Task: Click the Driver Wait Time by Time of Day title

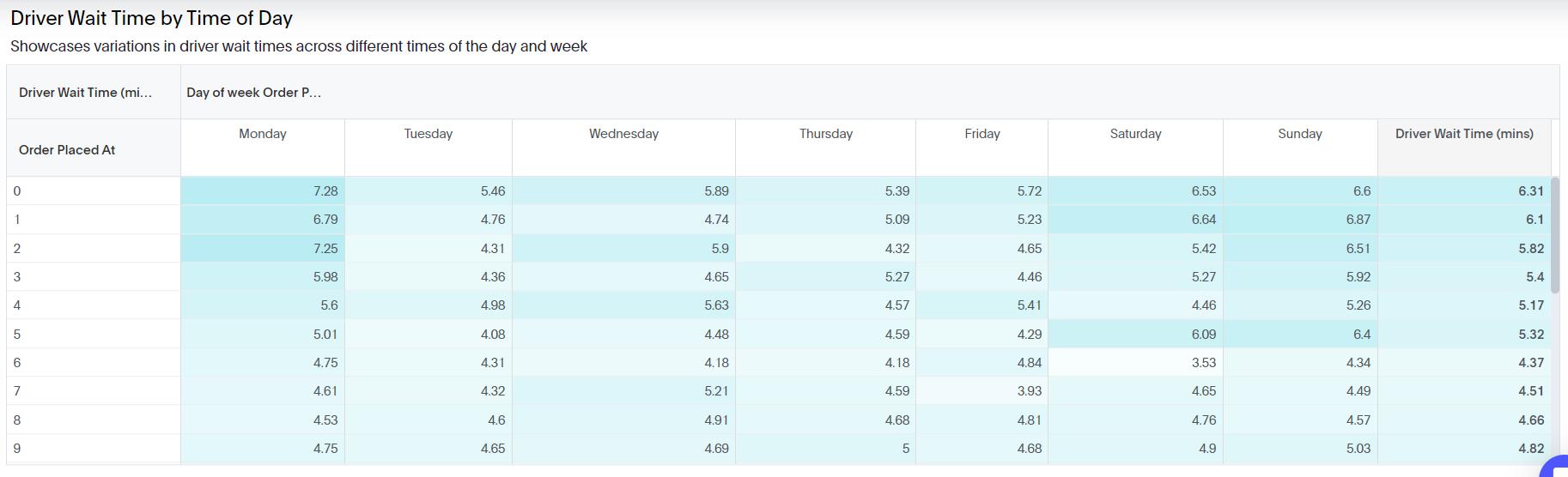Action: [151, 18]
